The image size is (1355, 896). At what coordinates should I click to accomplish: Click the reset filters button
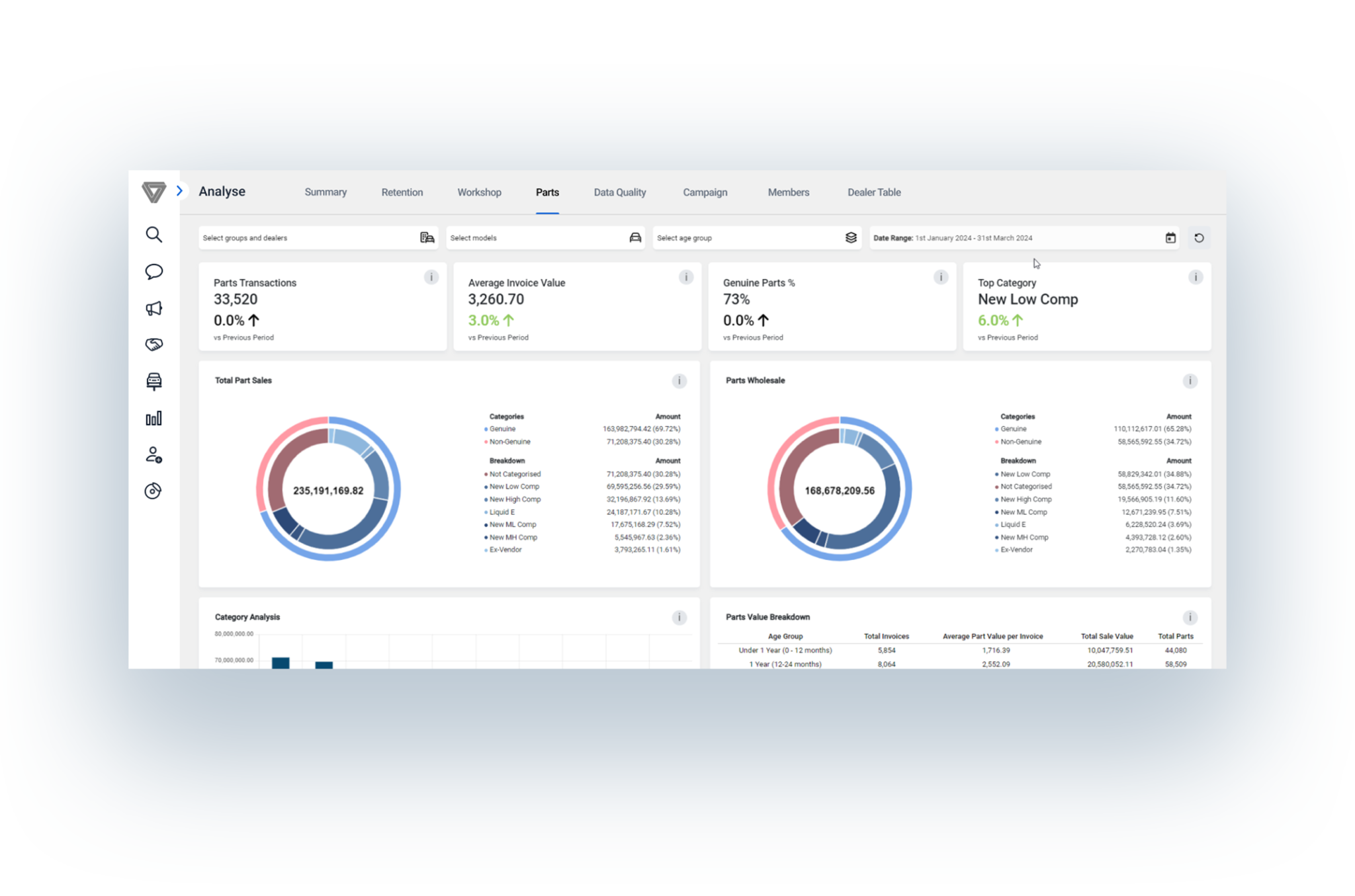coord(1199,237)
